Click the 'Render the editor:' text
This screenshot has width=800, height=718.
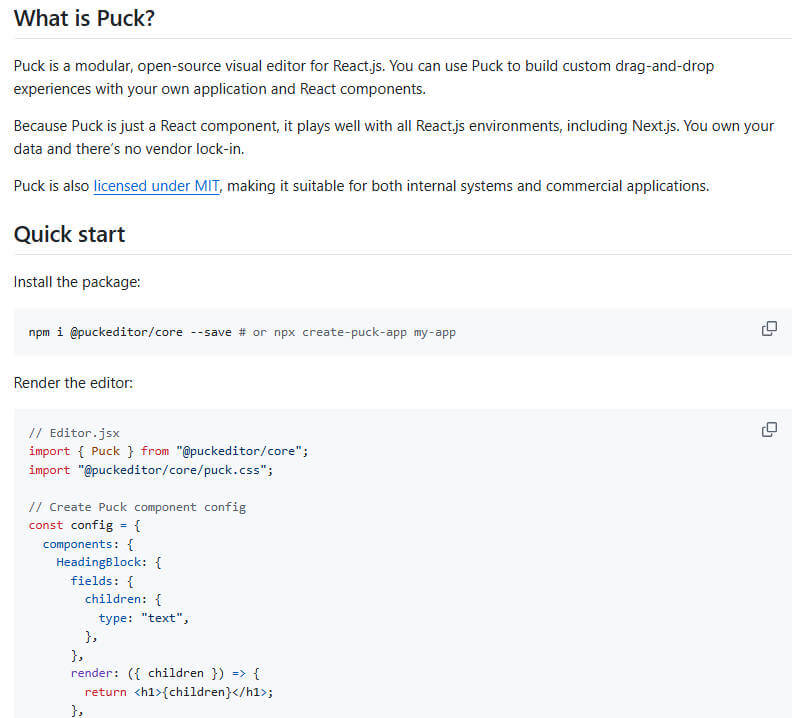click(73, 383)
